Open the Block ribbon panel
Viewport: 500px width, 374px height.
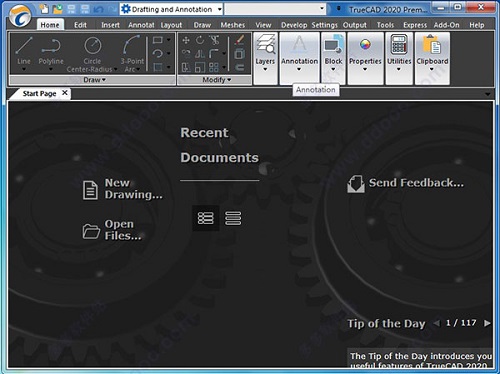click(333, 58)
